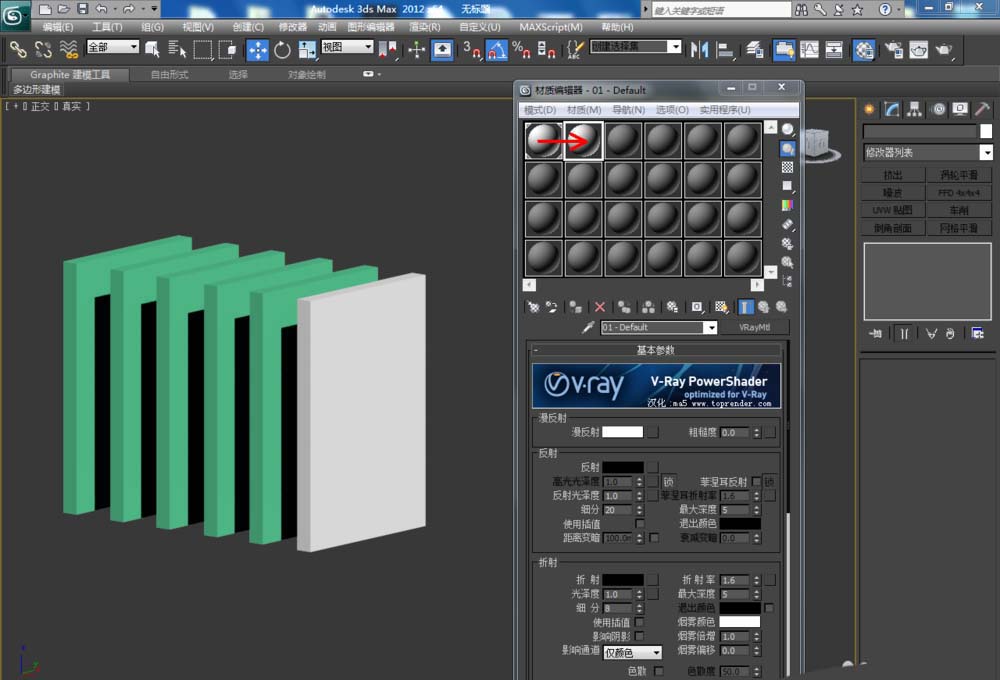The height and width of the screenshot is (680, 1000).
Task: Click the Link objects chain icon
Action: point(18,49)
